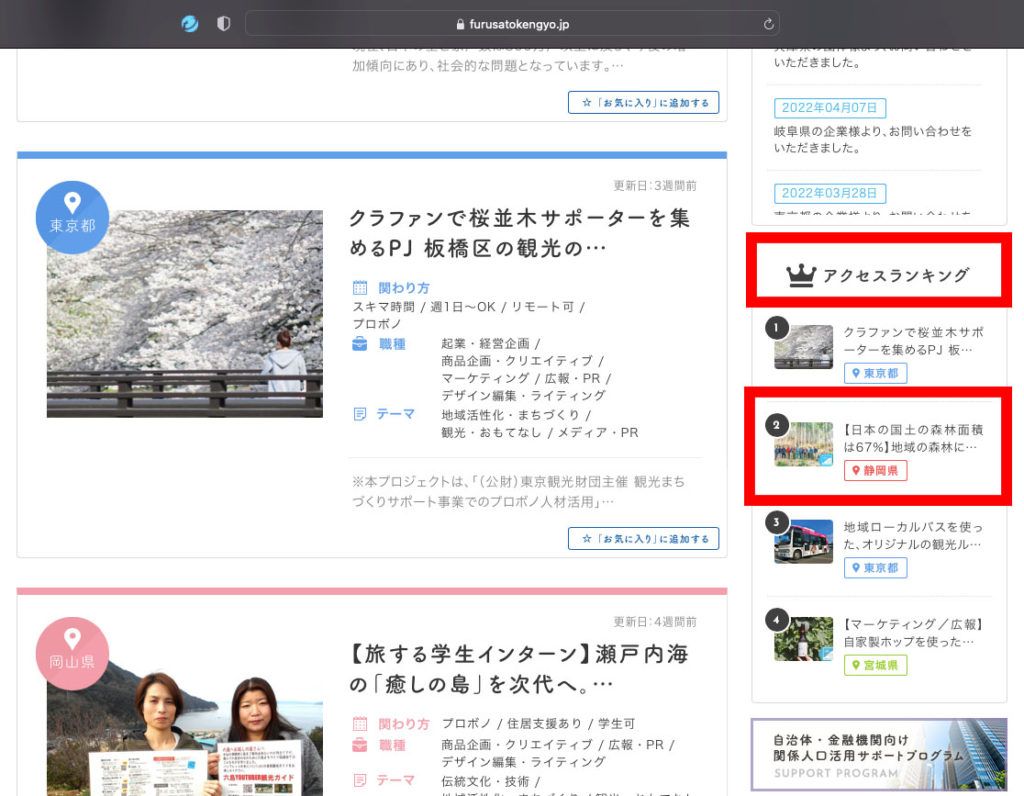Click the お気に入りに追加する button on the sakura project
This screenshot has height=796, width=1024.
pyautogui.click(x=643, y=538)
